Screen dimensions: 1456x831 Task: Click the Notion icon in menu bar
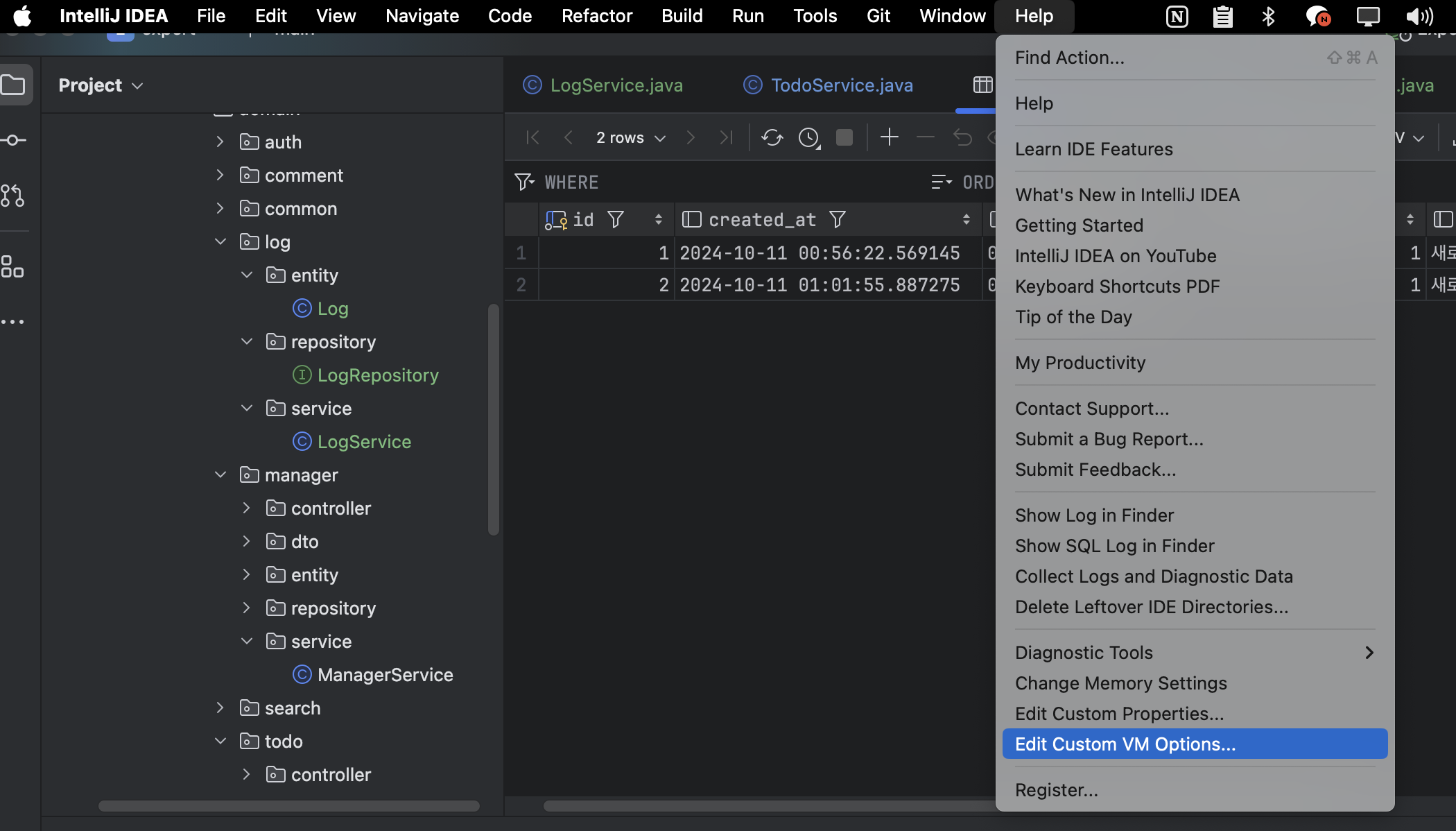click(x=1177, y=16)
